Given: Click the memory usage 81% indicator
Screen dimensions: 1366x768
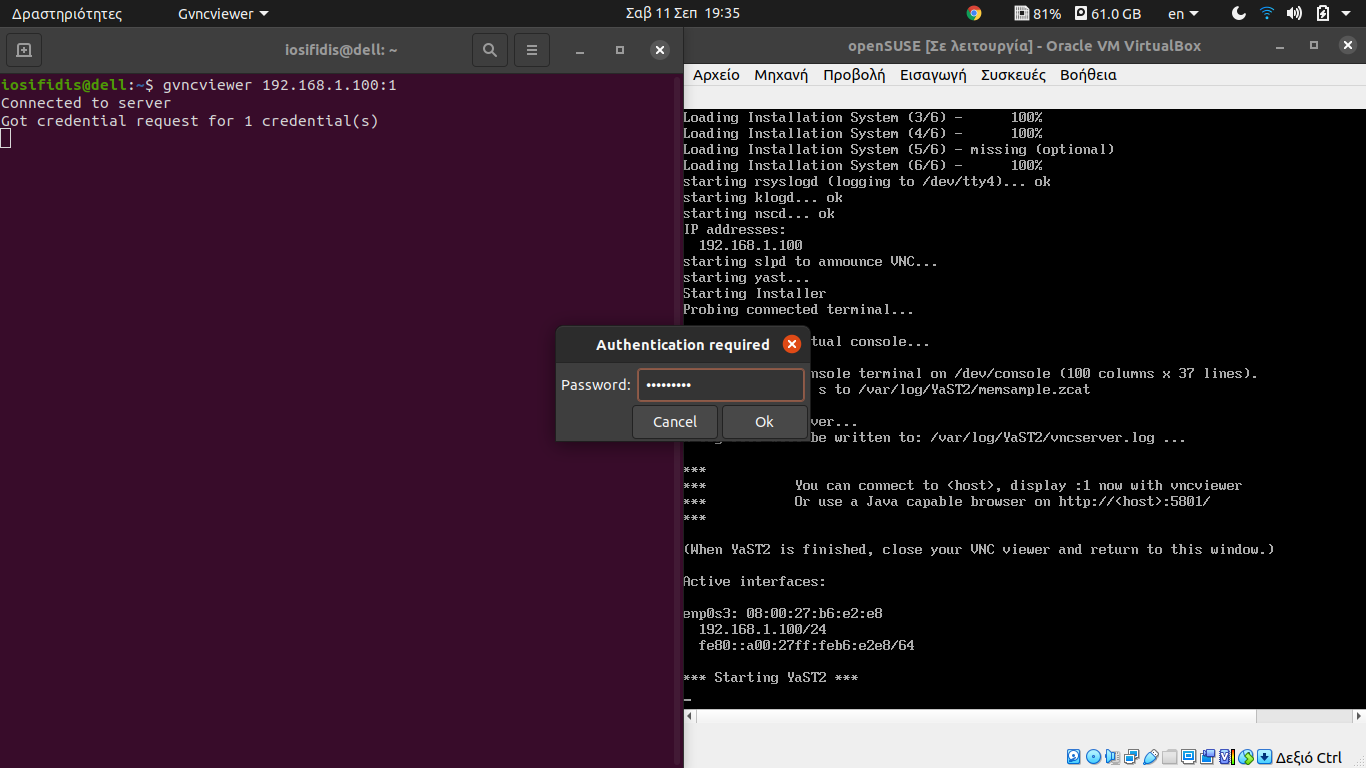Looking at the screenshot, I should [x=1037, y=14].
